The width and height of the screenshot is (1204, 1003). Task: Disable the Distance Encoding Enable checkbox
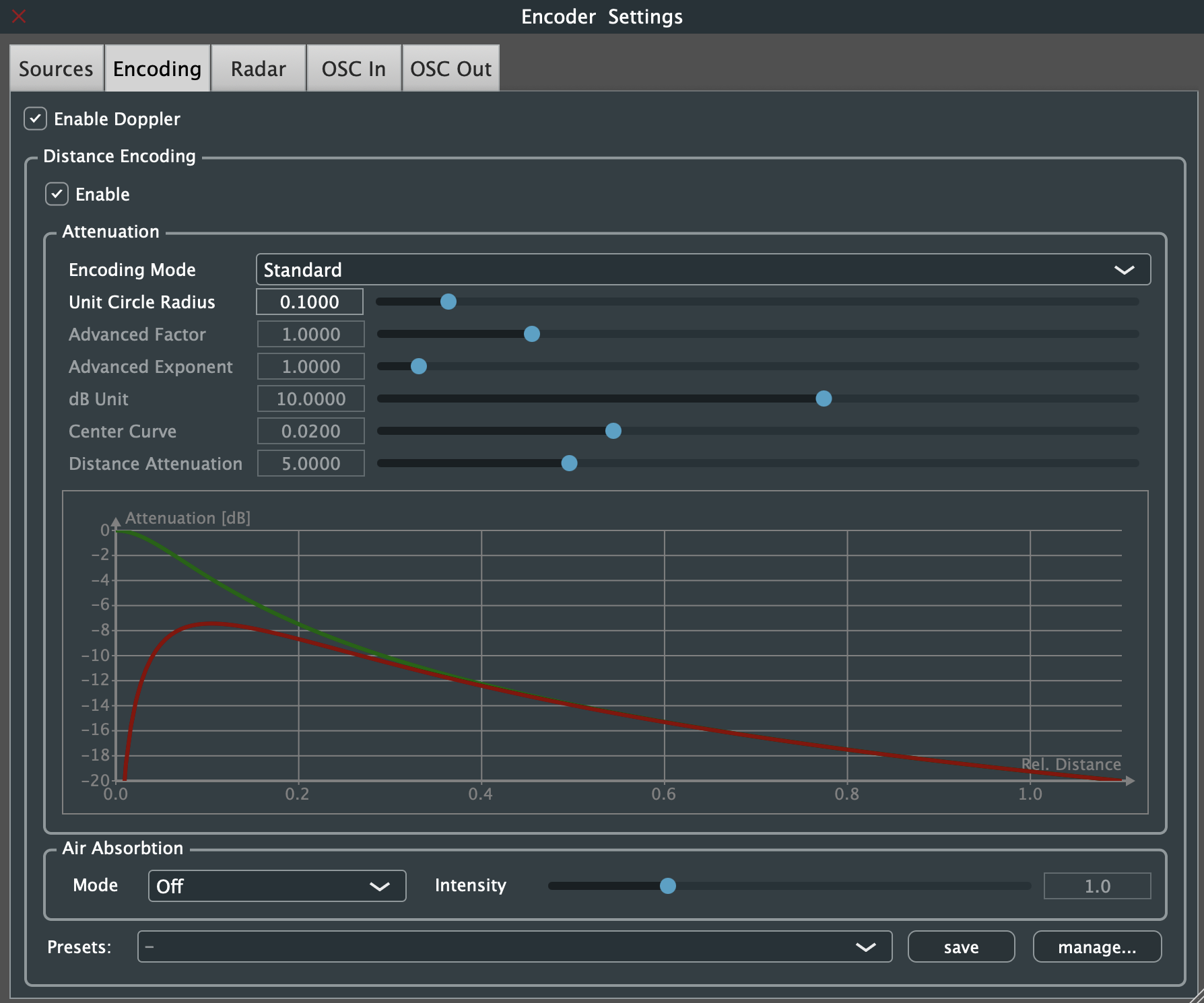58,194
